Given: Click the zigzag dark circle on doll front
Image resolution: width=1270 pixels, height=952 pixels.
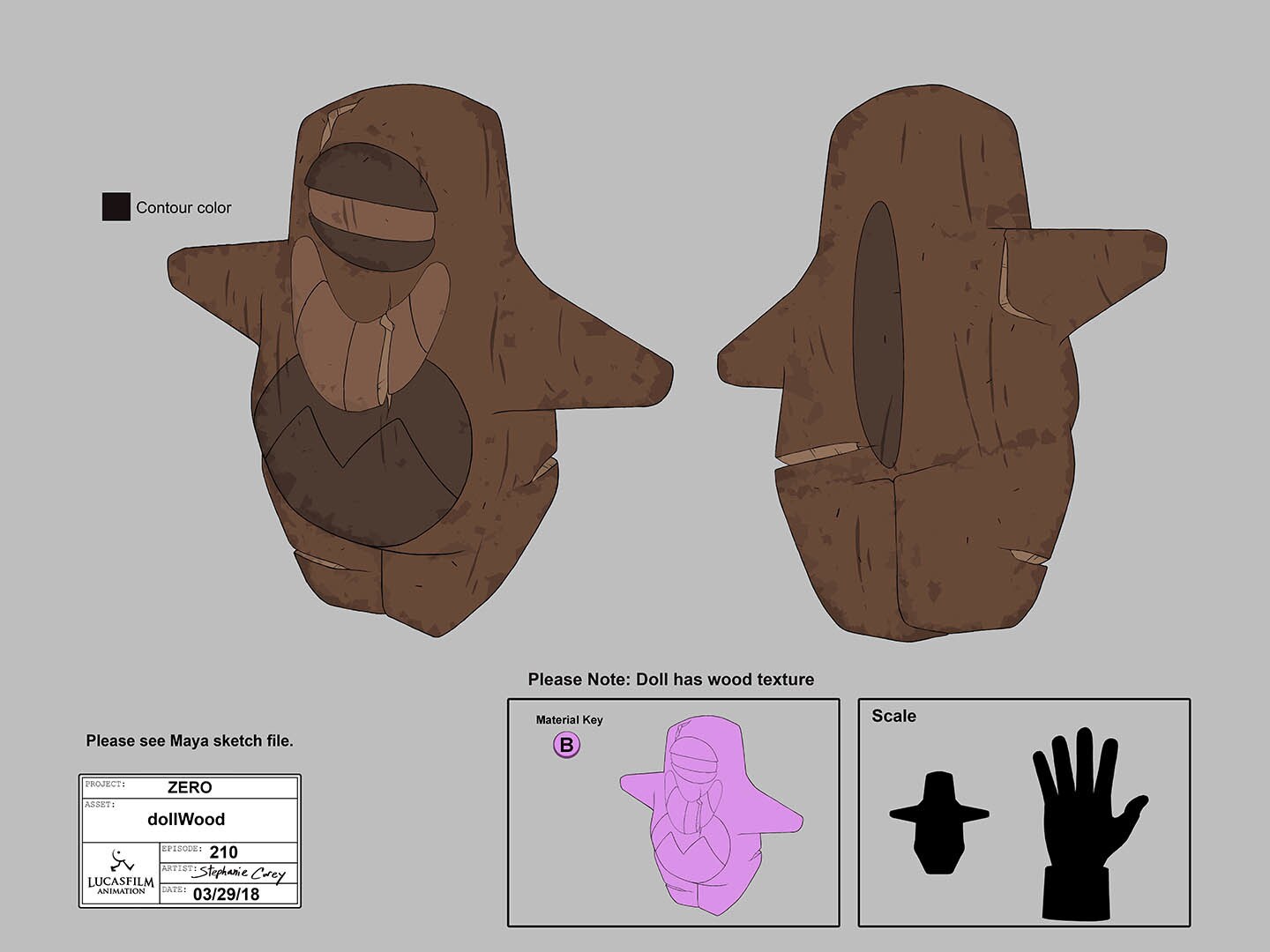Looking at the screenshot, I should point(362,451).
